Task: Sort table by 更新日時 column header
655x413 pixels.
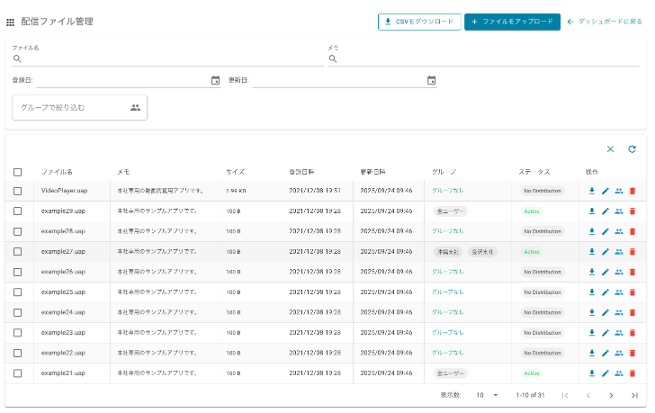Action: [373, 172]
